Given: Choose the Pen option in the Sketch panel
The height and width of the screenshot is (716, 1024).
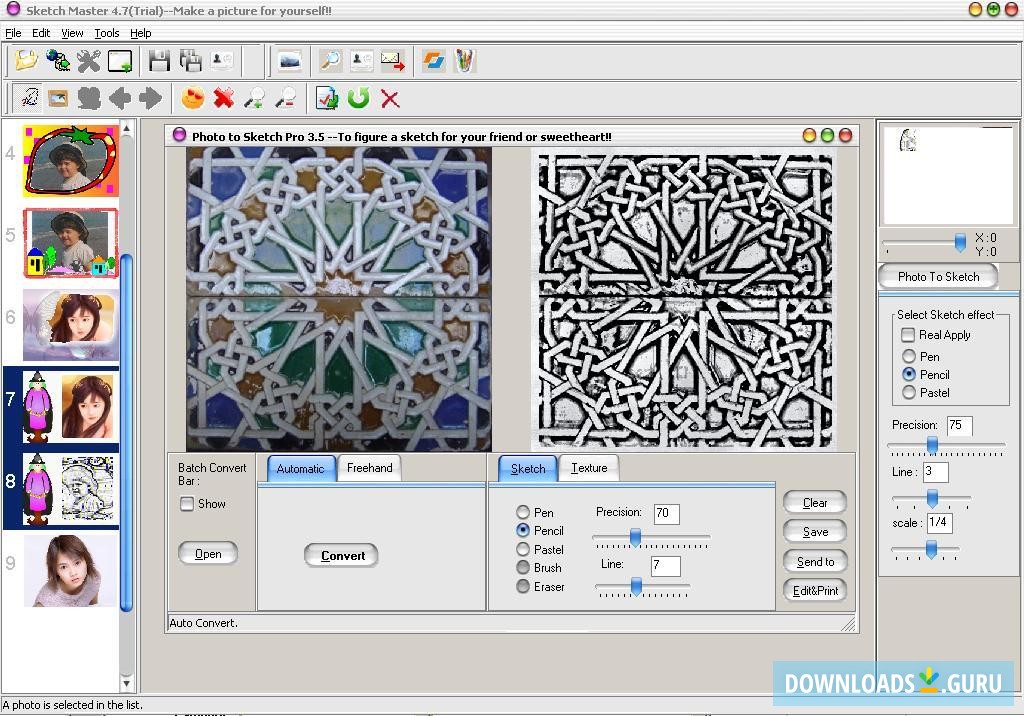Looking at the screenshot, I should point(524,512).
